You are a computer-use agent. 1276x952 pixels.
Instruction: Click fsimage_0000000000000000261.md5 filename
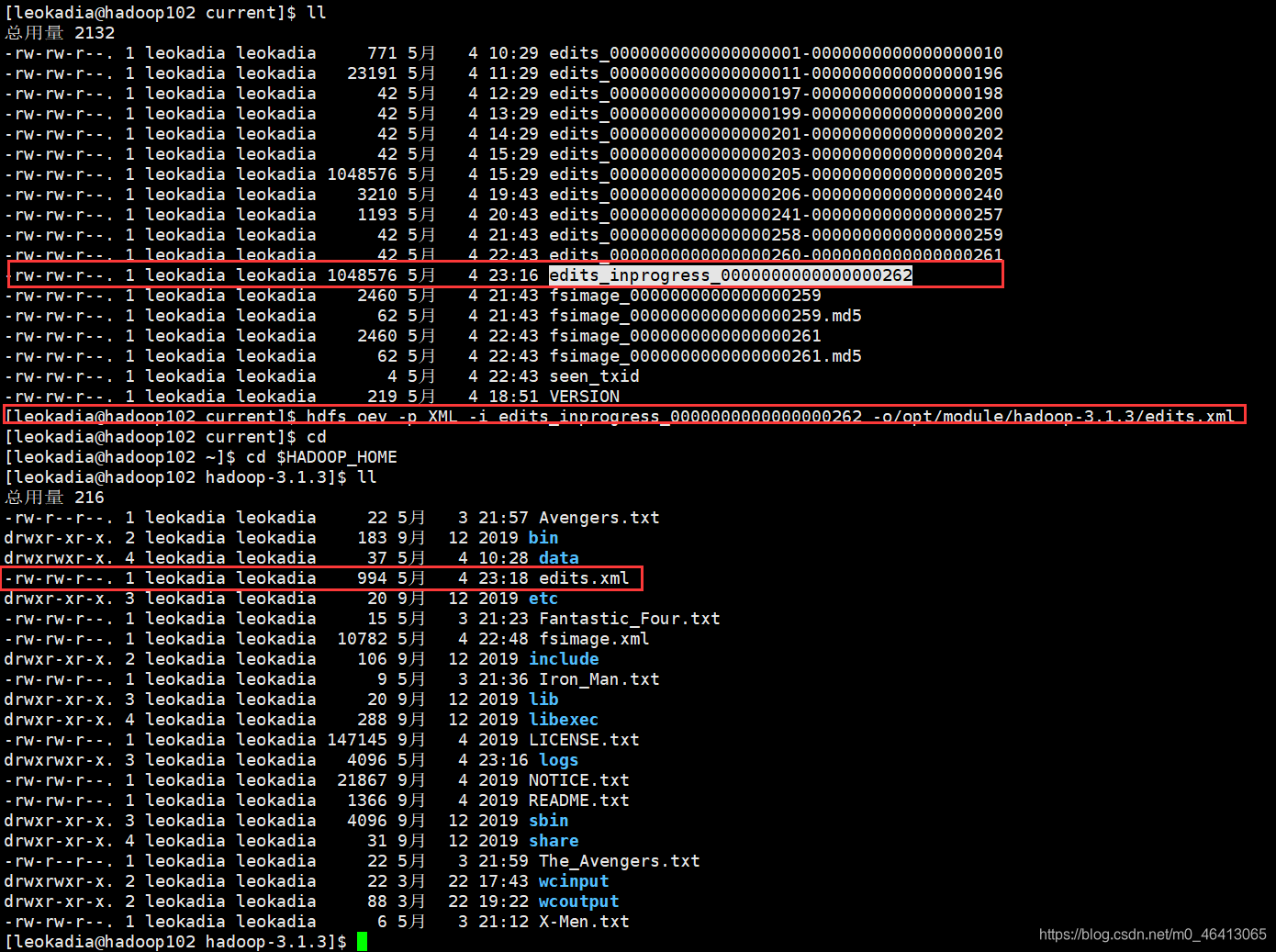(x=705, y=356)
